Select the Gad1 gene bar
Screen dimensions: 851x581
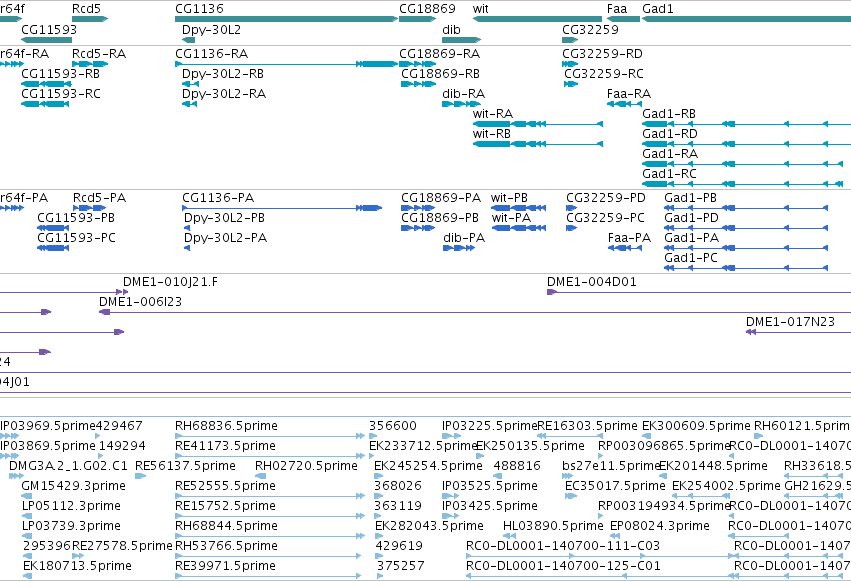pos(746,19)
